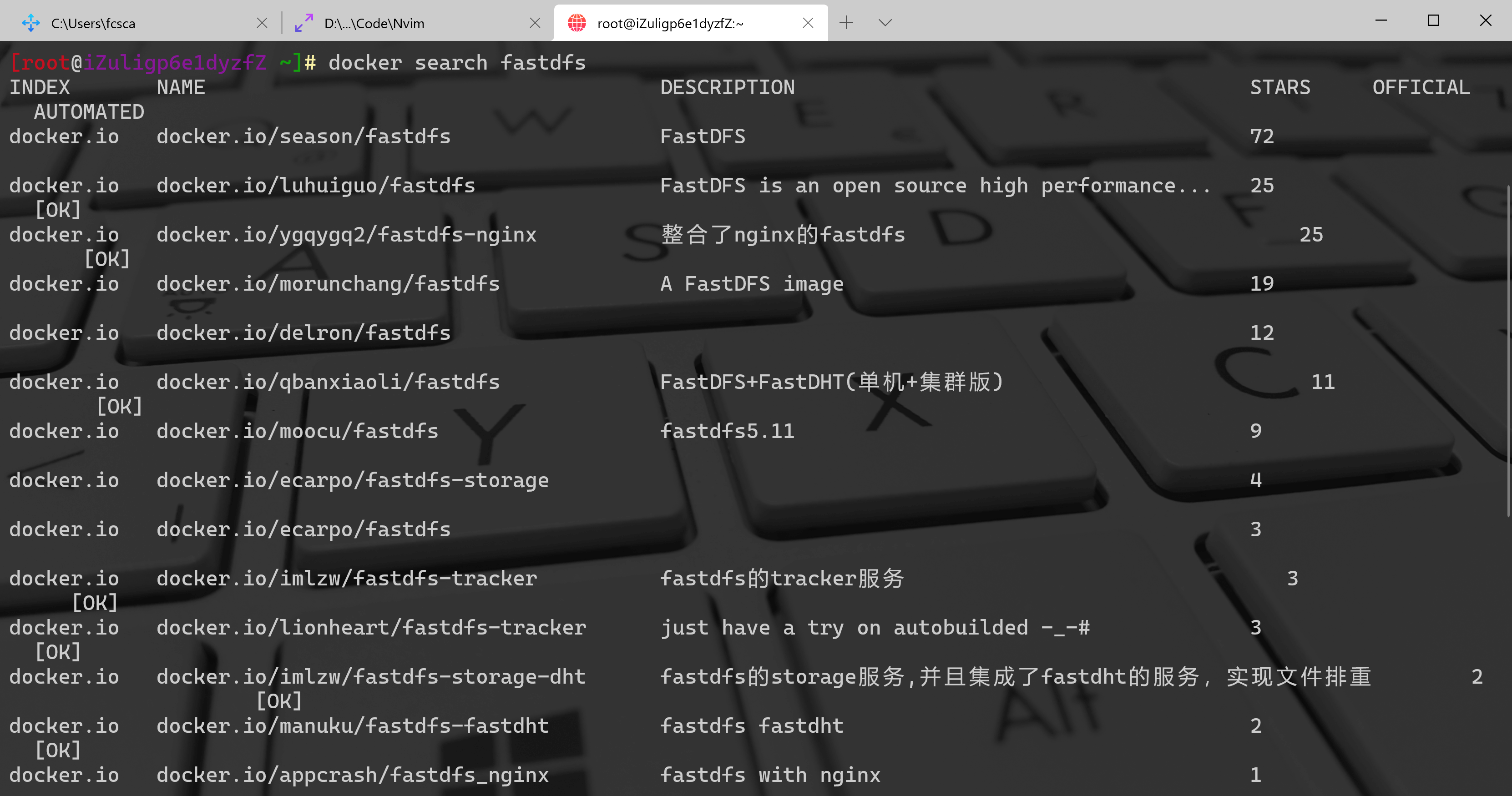The height and width of the screenshot is (796, 1512).
Task: Click the blue move icon on first tab
Action: tap(30, 23)
